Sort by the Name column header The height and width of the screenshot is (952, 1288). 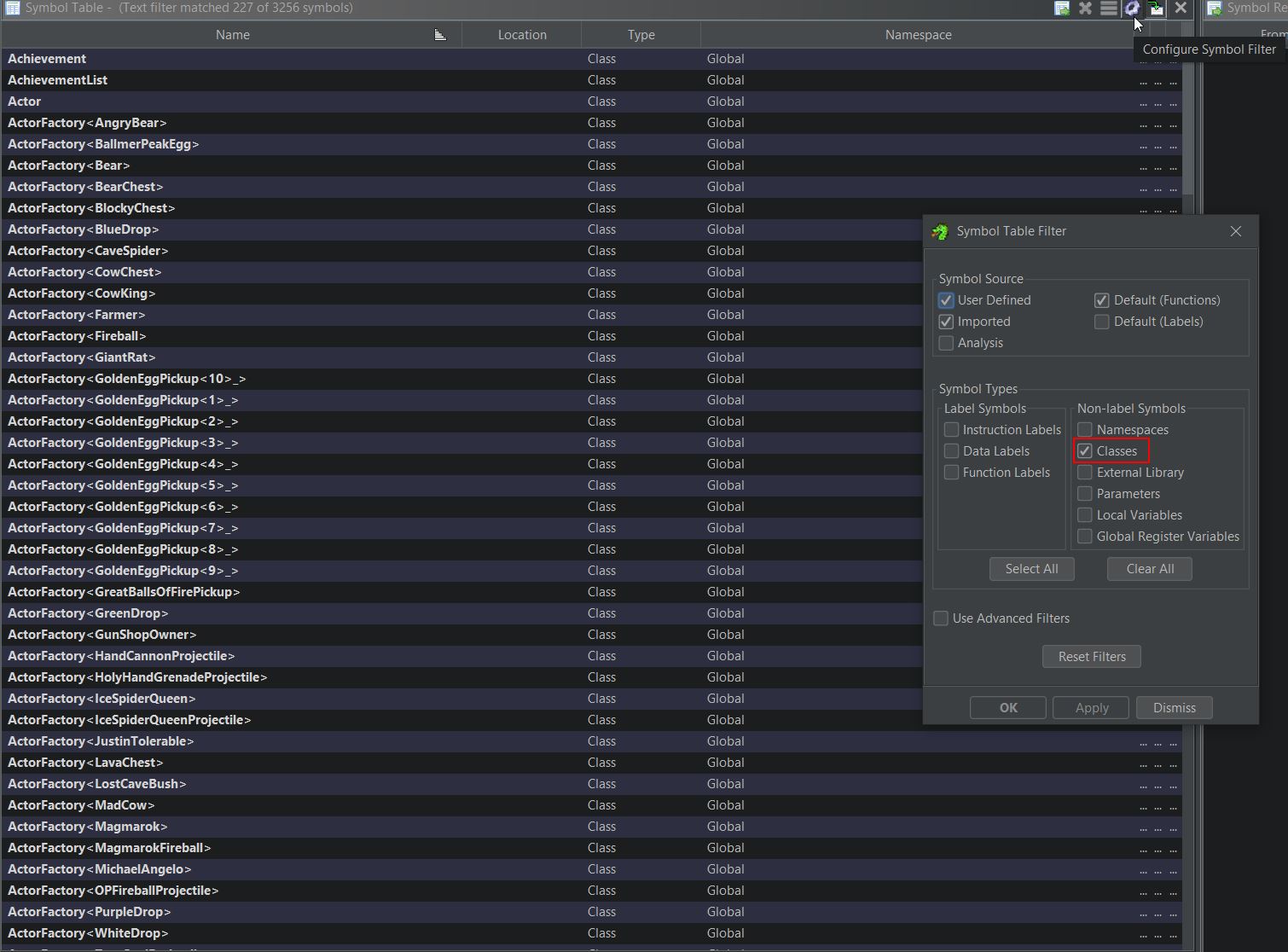point(232,35)
